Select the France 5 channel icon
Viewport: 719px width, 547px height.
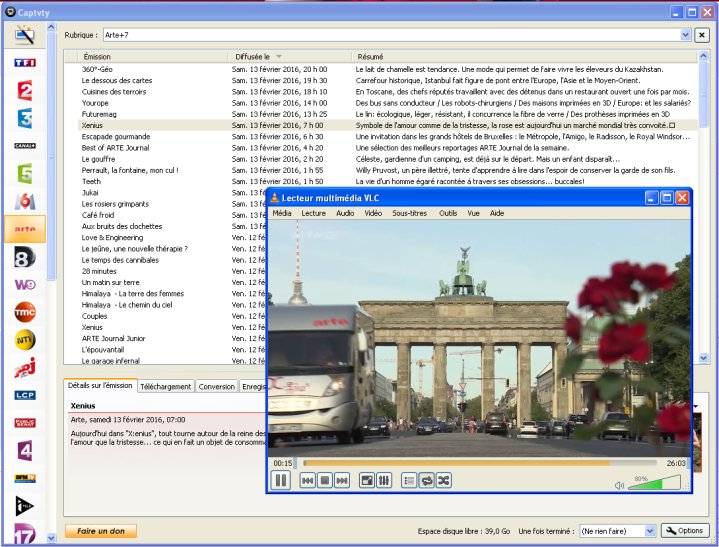pos(25,173)
